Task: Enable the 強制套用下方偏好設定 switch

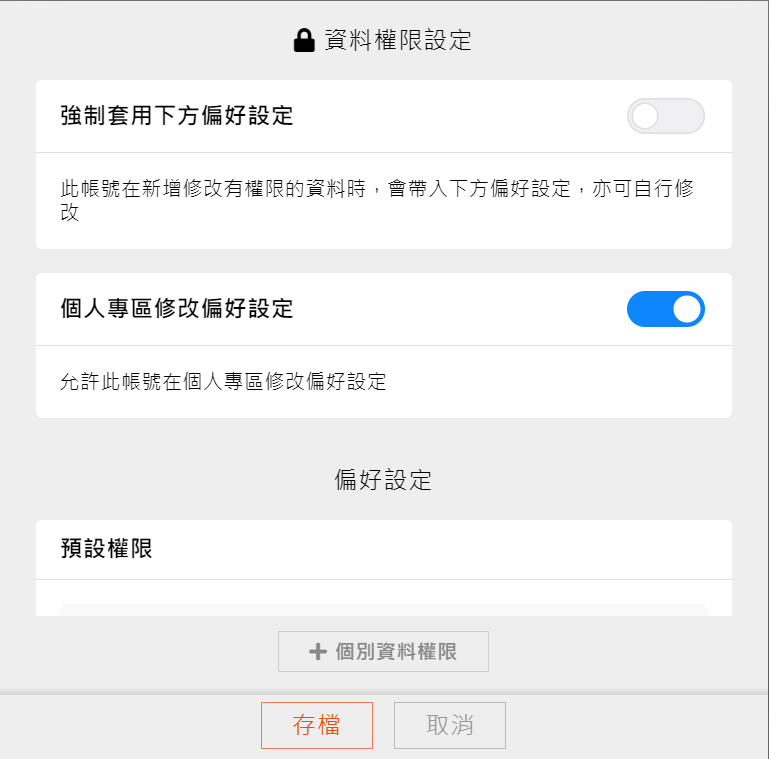Action: pyautogui.click(x=665, y=116)
